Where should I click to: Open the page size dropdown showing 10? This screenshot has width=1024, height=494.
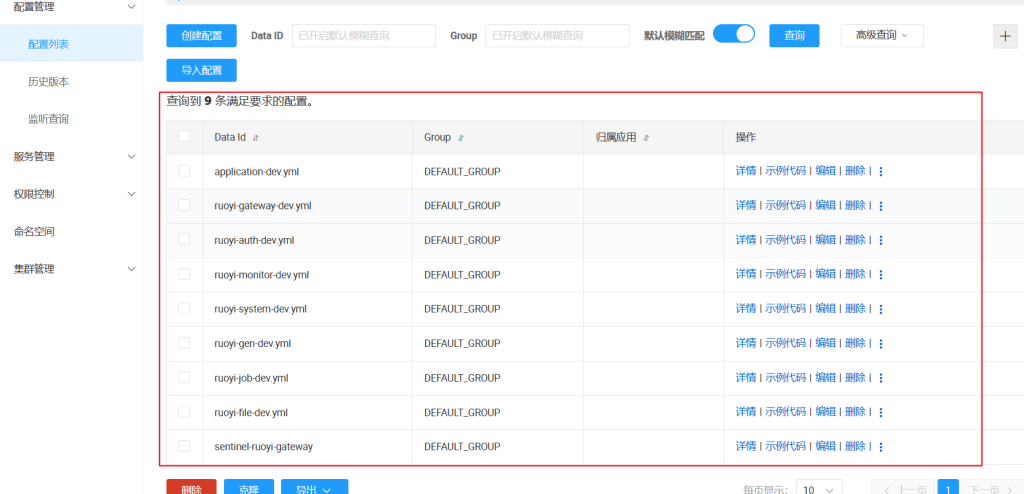[x=819, y=490]
